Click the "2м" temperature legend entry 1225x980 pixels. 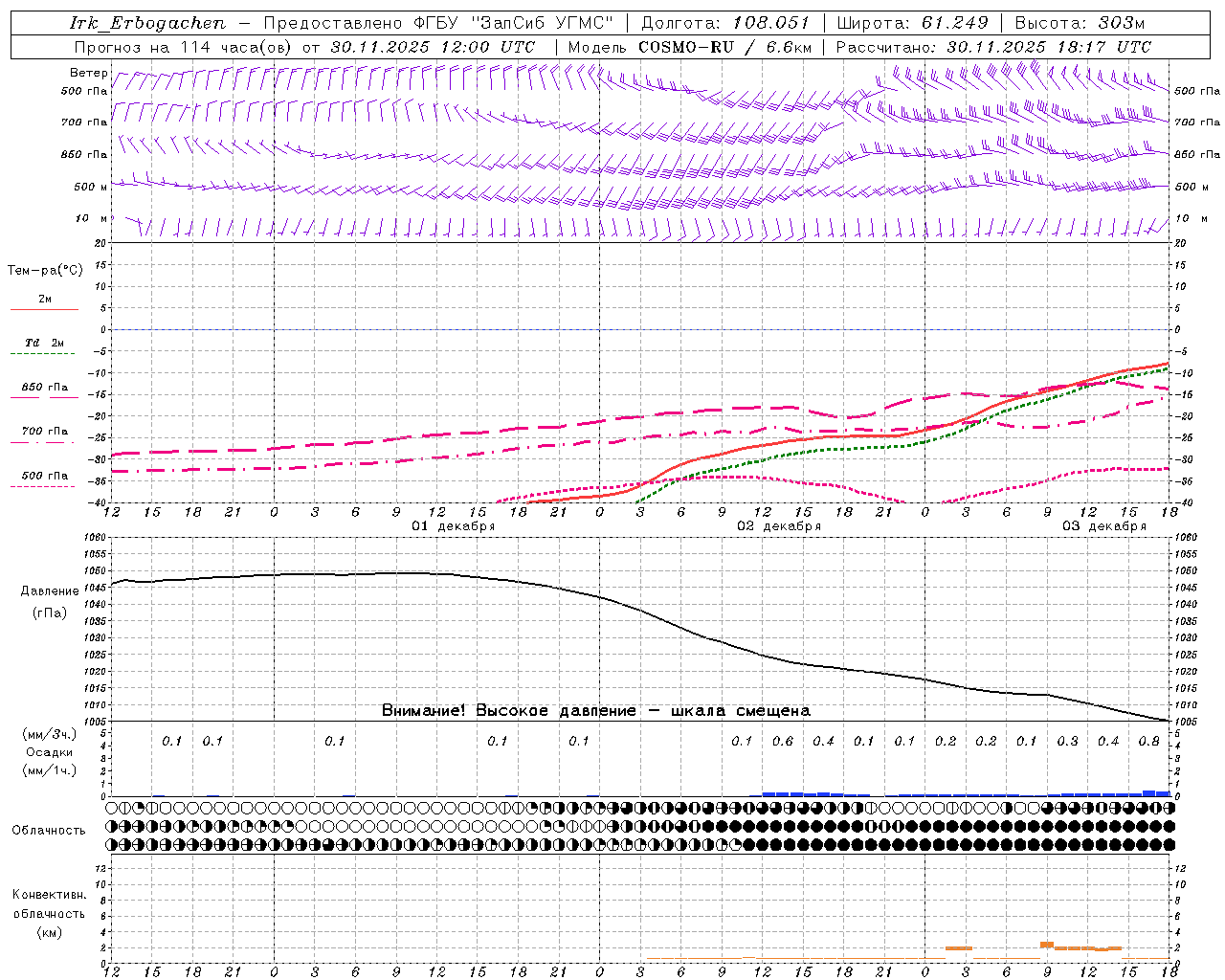coord(45,300)
